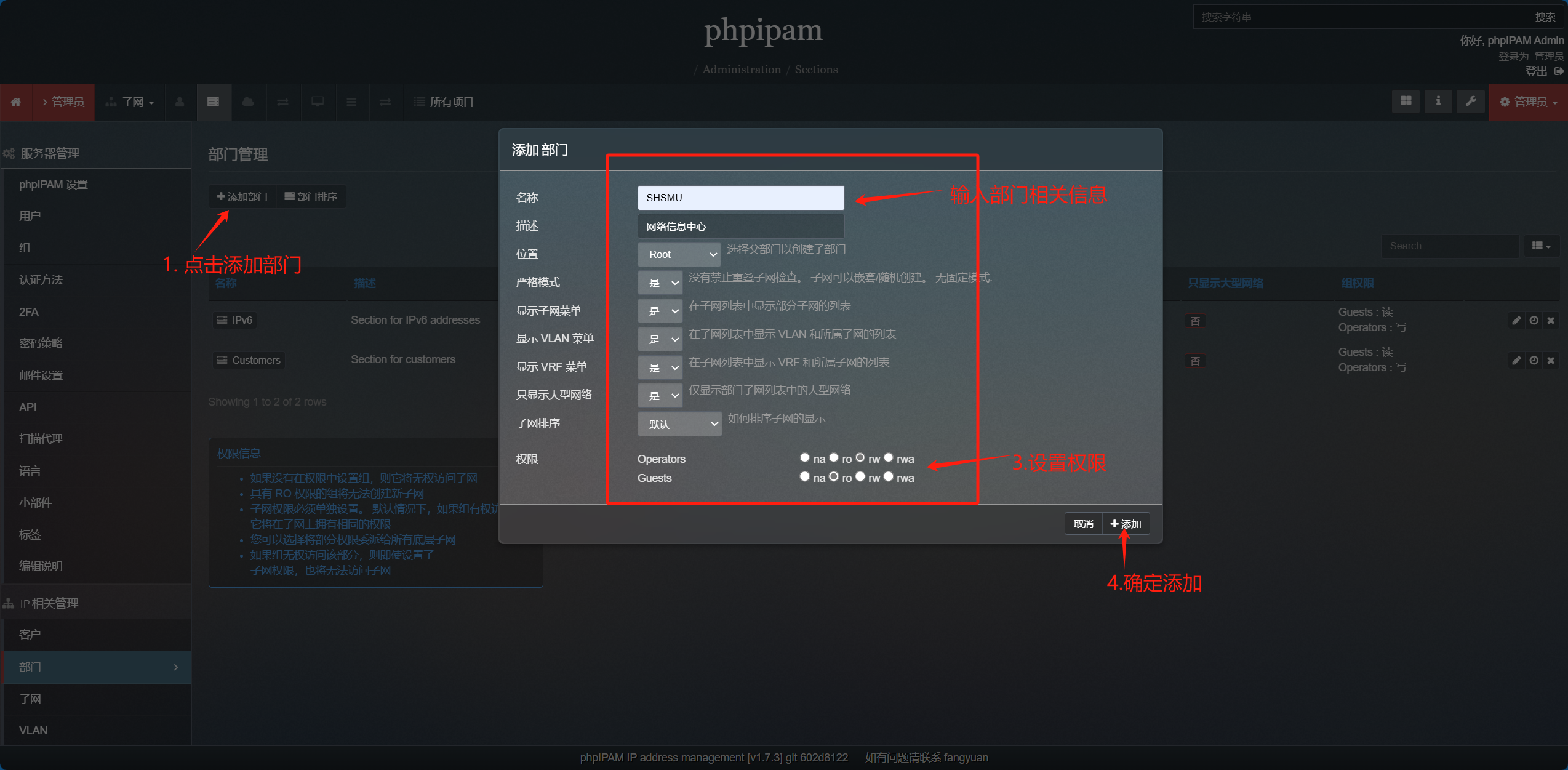
Task: Click the info icon in top bar
Action: (1438, 101)
